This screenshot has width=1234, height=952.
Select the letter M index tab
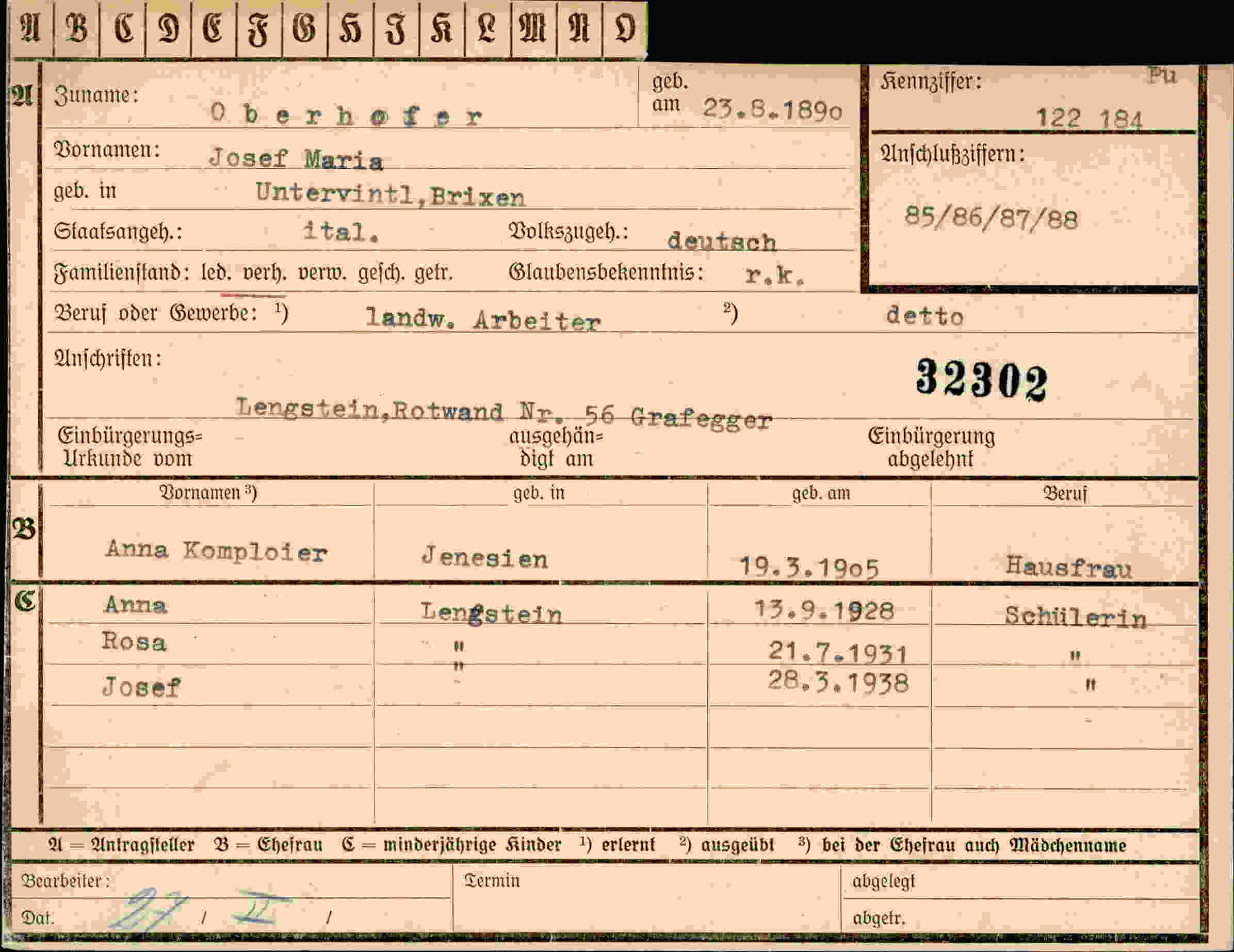coord(534,28)
